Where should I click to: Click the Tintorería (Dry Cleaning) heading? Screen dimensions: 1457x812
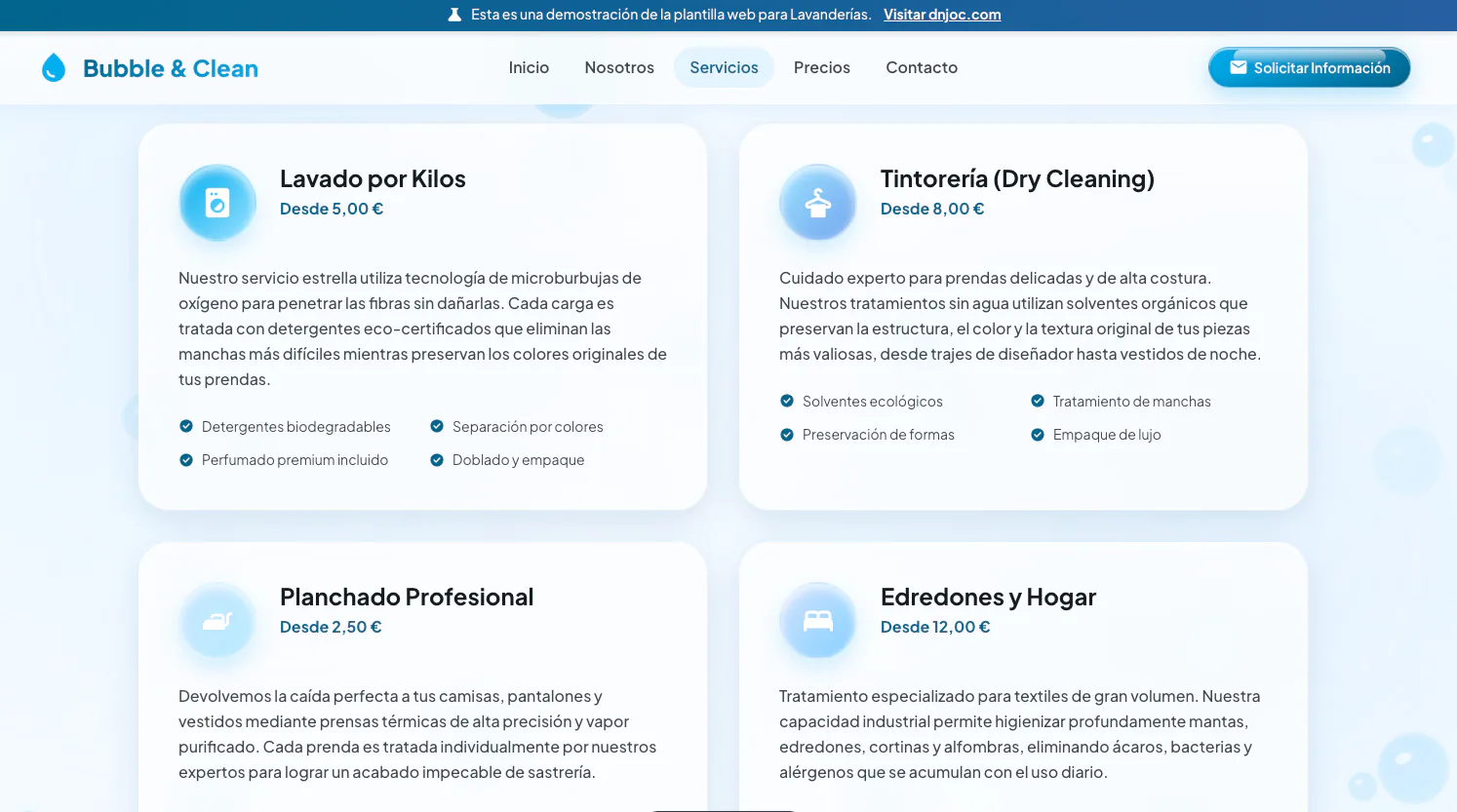click(x=1017, y=178)
